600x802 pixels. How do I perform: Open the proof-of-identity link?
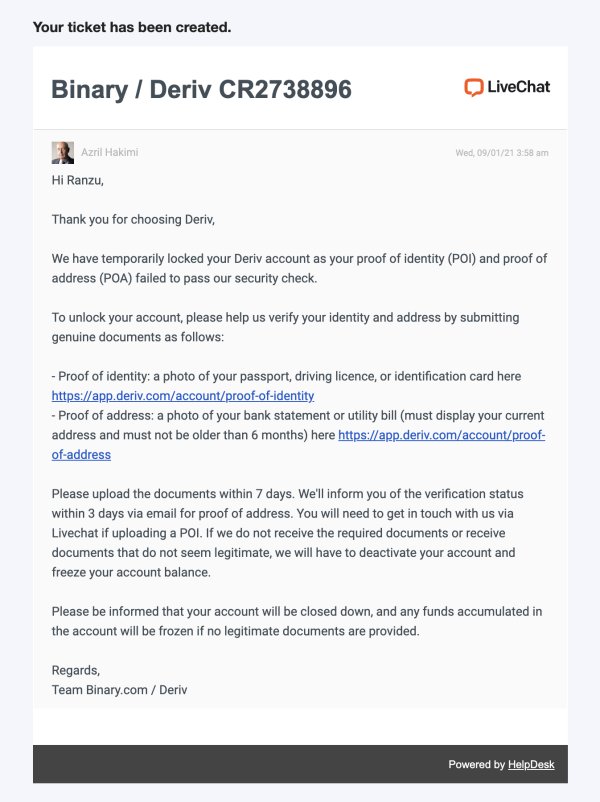[x=183, y=396]
